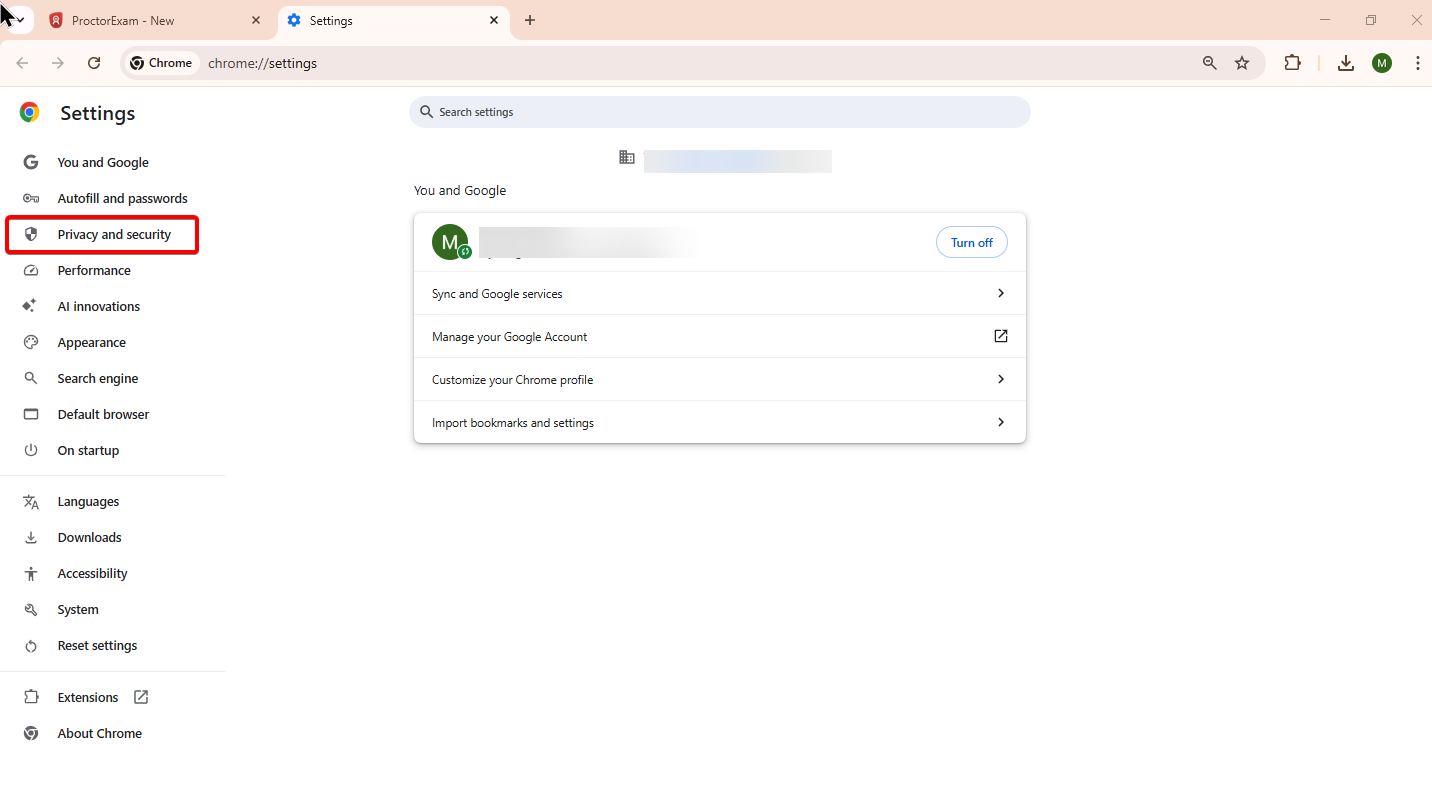The image size is (1432, 812).
Task: Open Languages settings
Action: 88,501
